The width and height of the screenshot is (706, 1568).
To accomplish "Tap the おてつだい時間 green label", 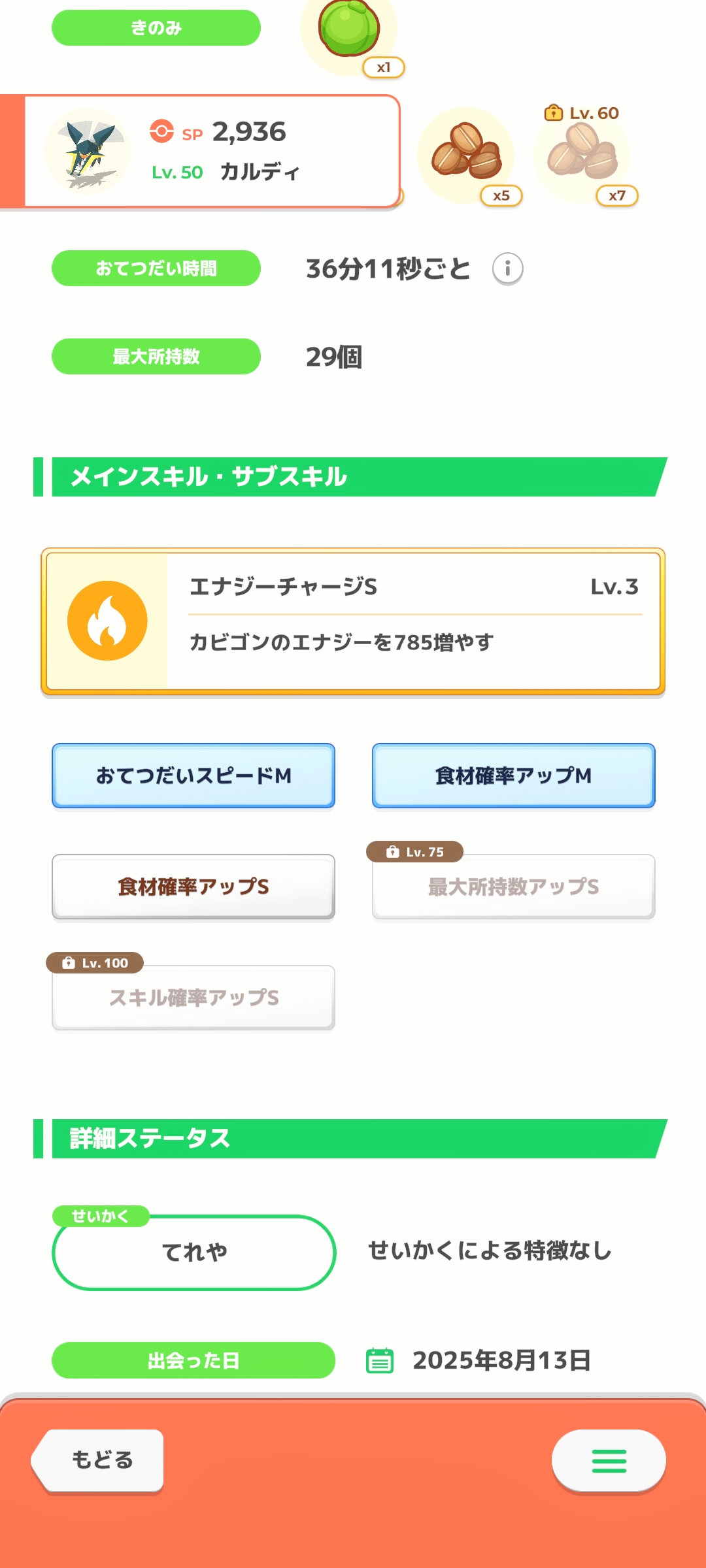I will (x=156, y=269).
